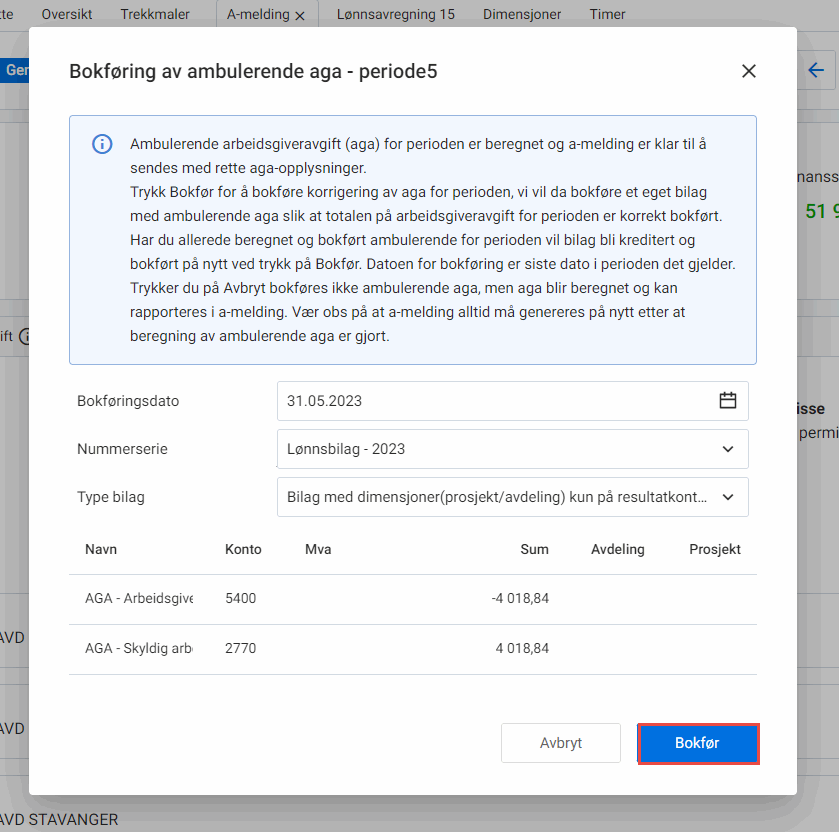Image resolution: width=839 pixels, height=832 pixels.
Task: Click the info icon in the blue notice
Action: click(102, 144)
